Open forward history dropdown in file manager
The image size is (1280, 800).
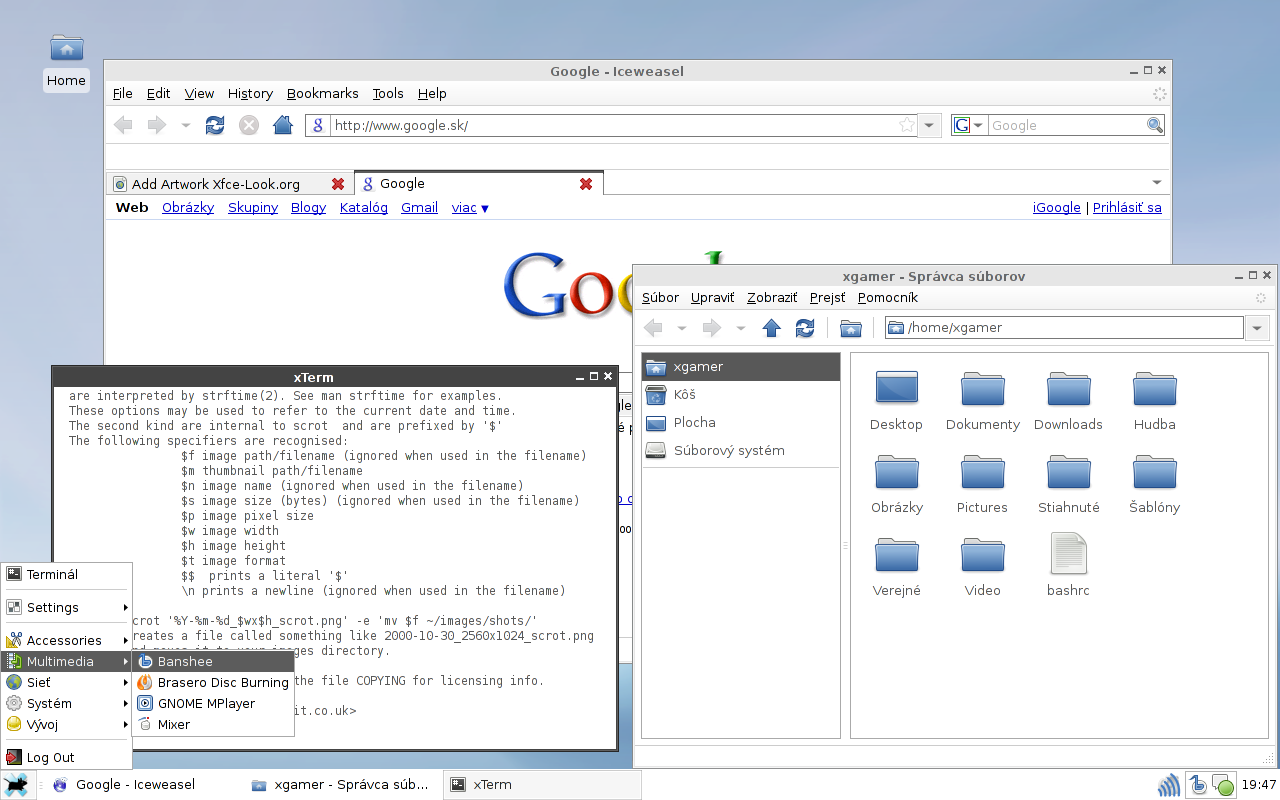(x=741, y=328)
